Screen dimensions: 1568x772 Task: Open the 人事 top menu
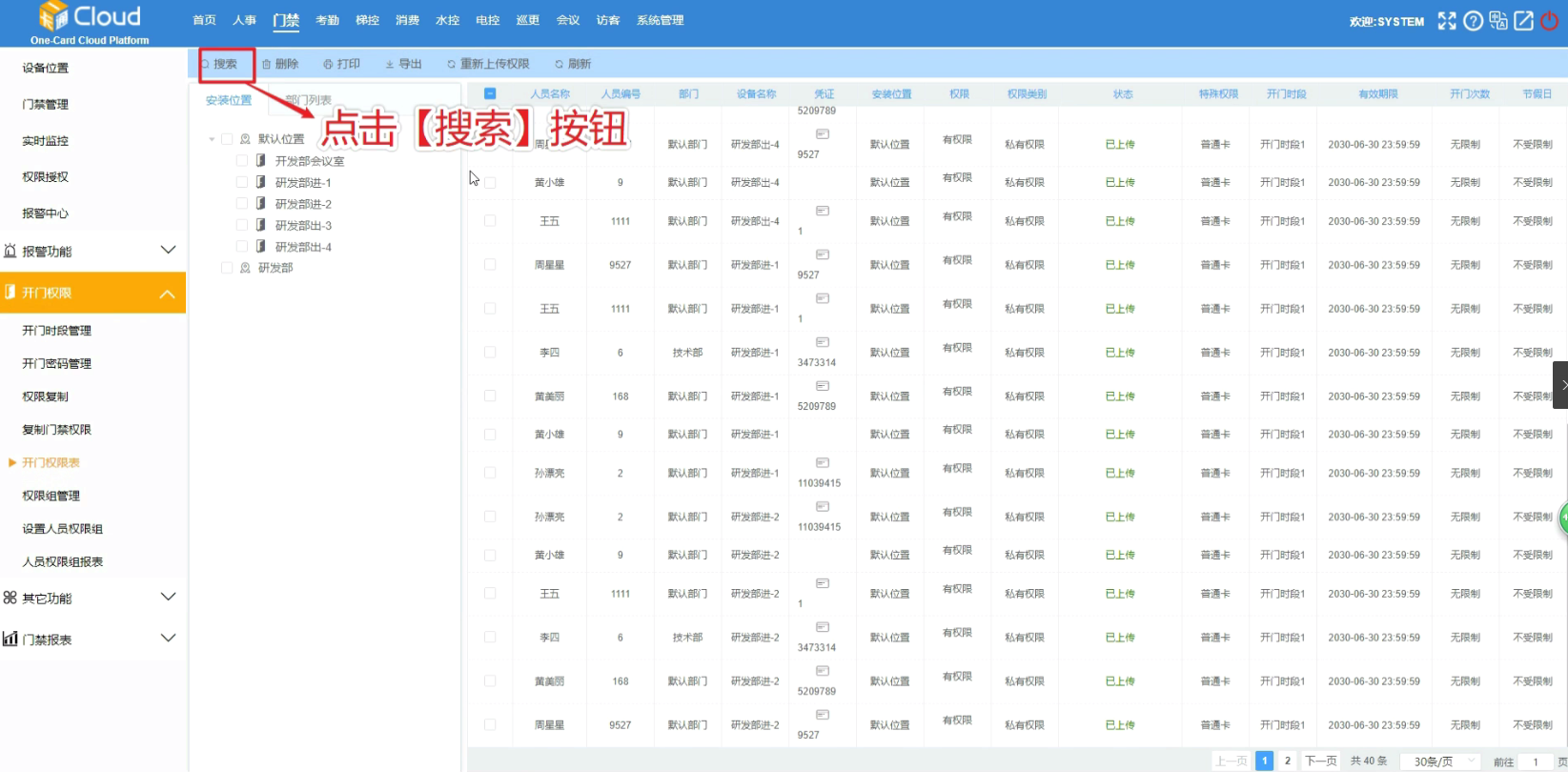(244, 20)
